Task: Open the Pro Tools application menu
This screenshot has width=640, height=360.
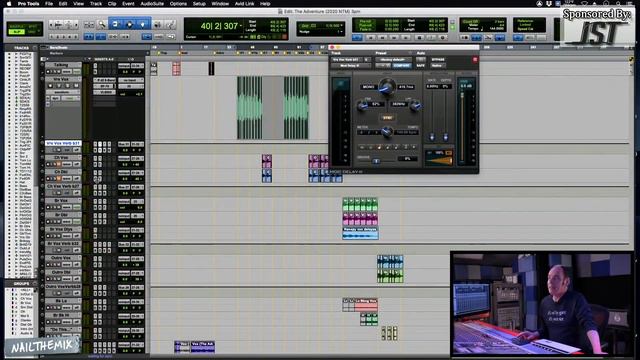Action: (28, 4)
